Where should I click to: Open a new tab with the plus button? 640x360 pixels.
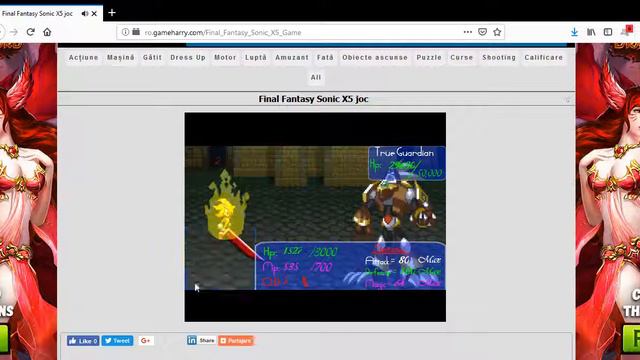click(x=112, y=13)
